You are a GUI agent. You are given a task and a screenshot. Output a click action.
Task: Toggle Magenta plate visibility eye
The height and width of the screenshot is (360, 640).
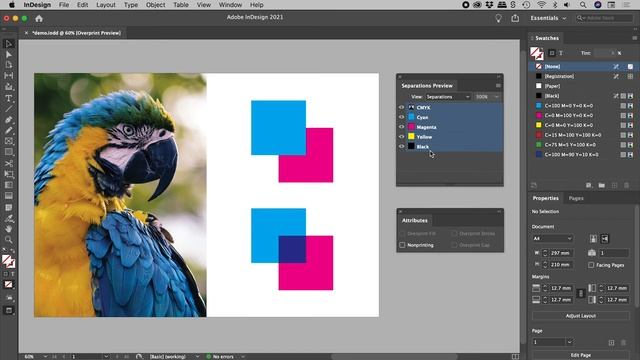(401, 127)
